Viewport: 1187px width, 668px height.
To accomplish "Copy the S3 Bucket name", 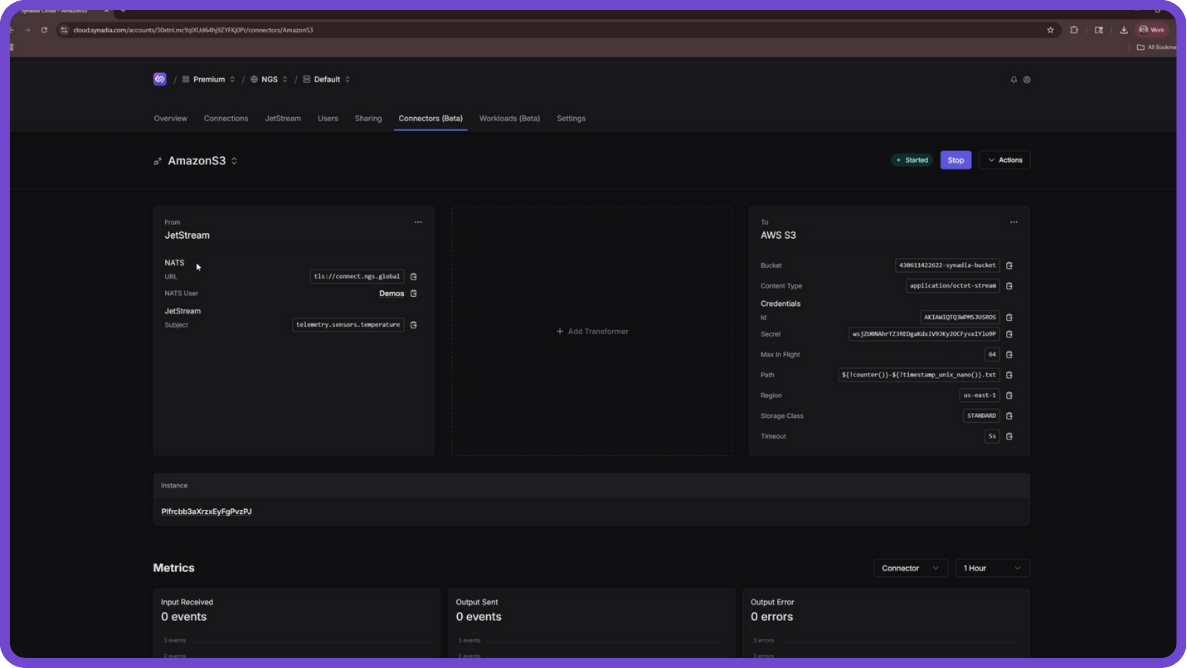I will [x=1009, y=266].
